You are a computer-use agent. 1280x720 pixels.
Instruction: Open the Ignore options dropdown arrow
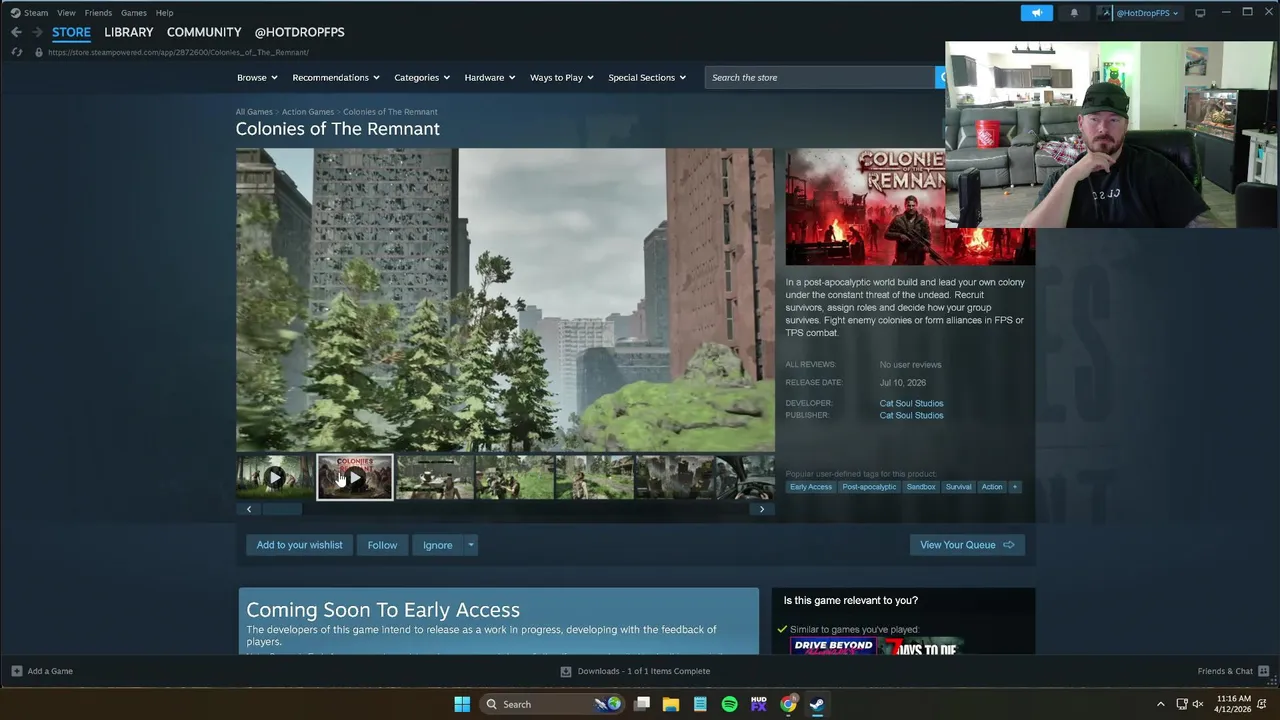[470, 545]
